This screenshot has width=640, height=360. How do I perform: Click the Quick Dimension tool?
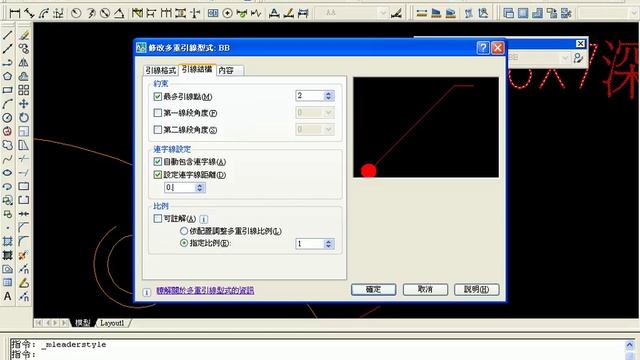[x=137, y=13]
